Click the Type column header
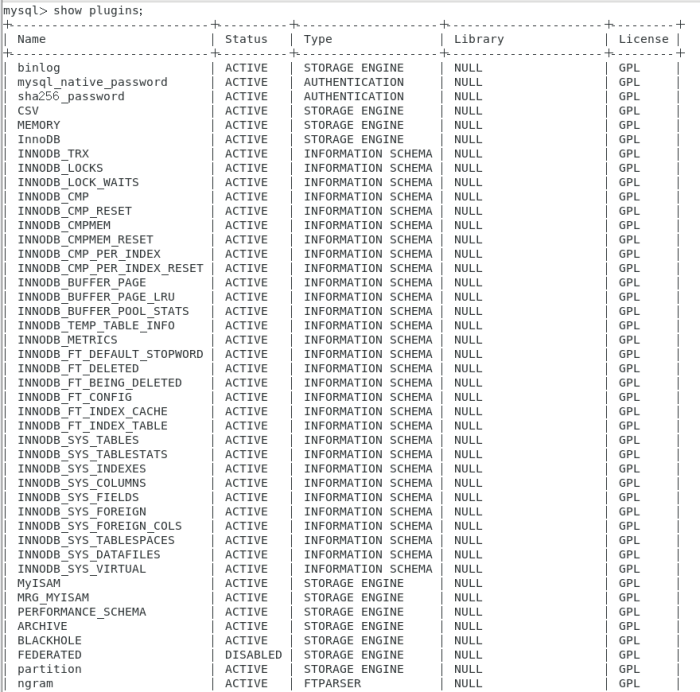This screenshot has height=692, width=700. click(318, 39)
